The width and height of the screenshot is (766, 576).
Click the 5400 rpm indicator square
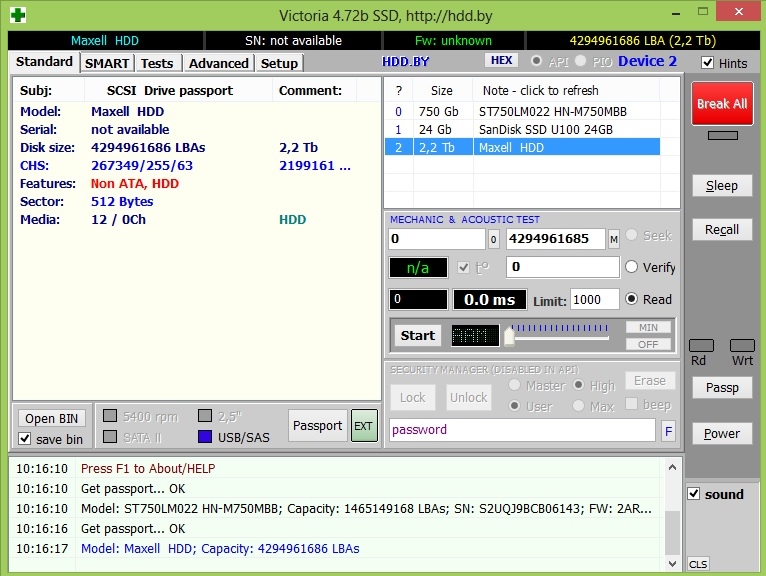pos(110,416)
